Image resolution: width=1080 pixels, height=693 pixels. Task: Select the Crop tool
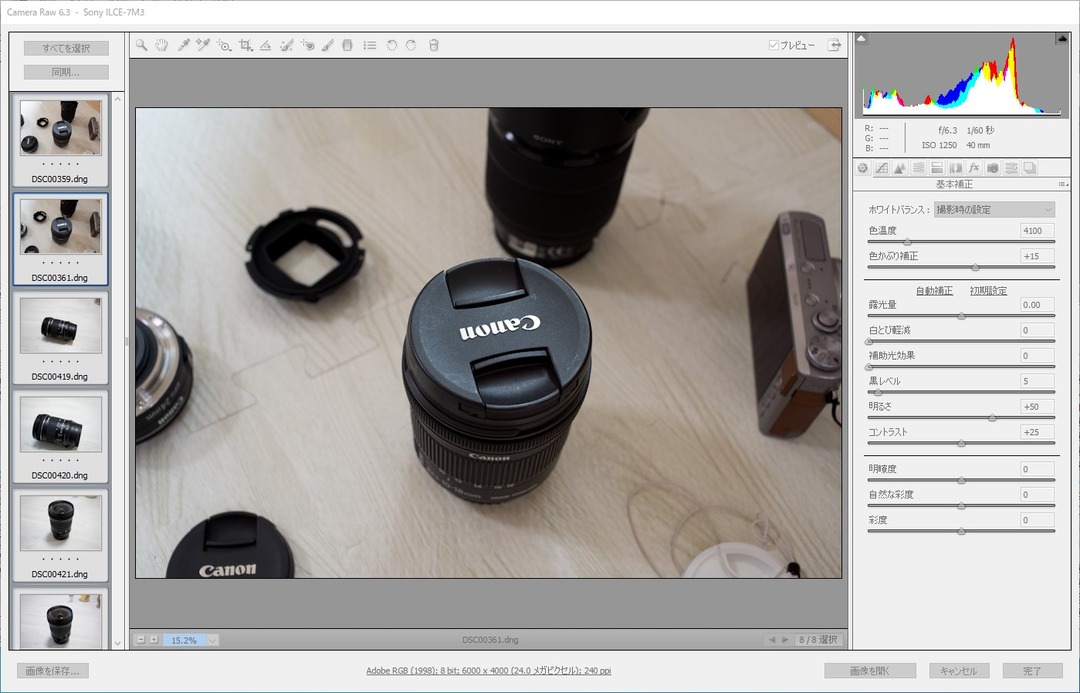coord(245,45)
